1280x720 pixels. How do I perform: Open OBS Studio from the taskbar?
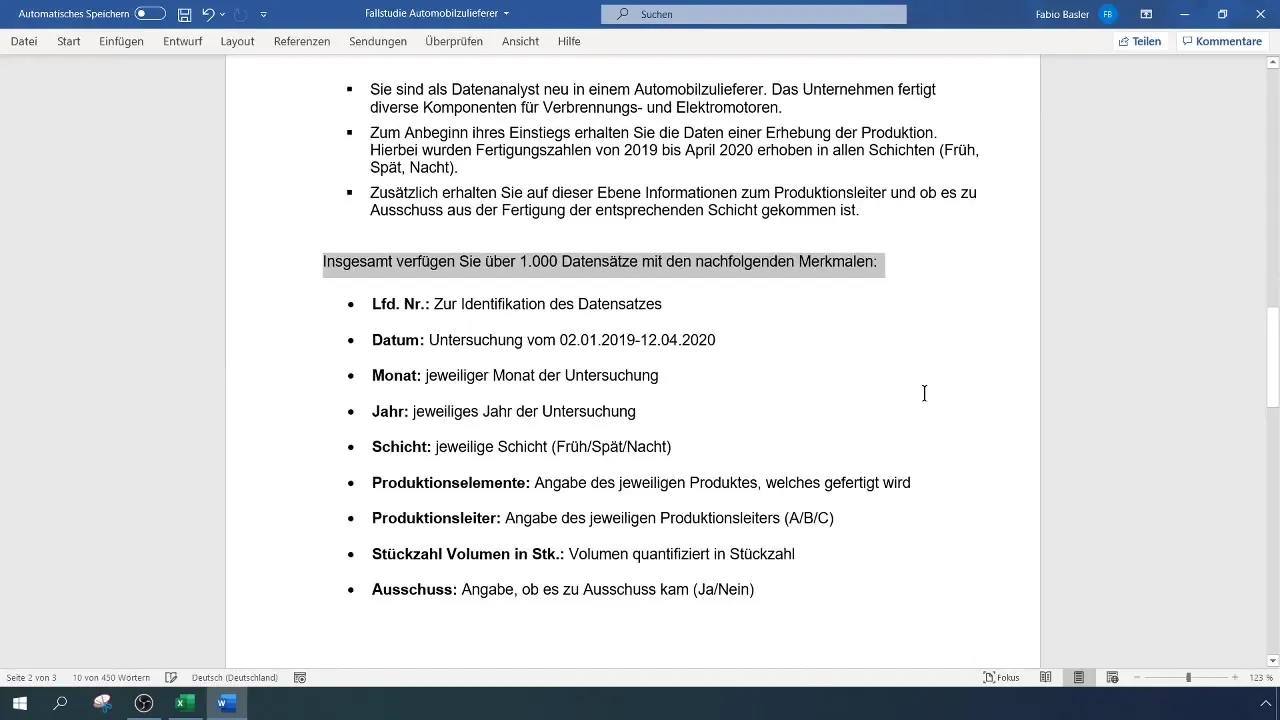coord(144,703)
